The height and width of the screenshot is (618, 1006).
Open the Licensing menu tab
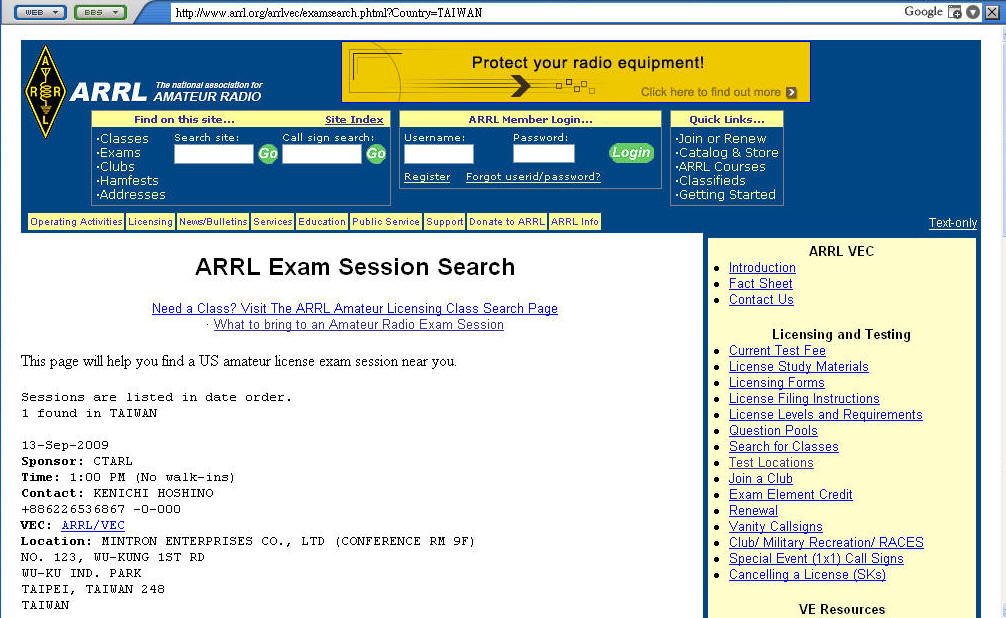coord(150,221)
